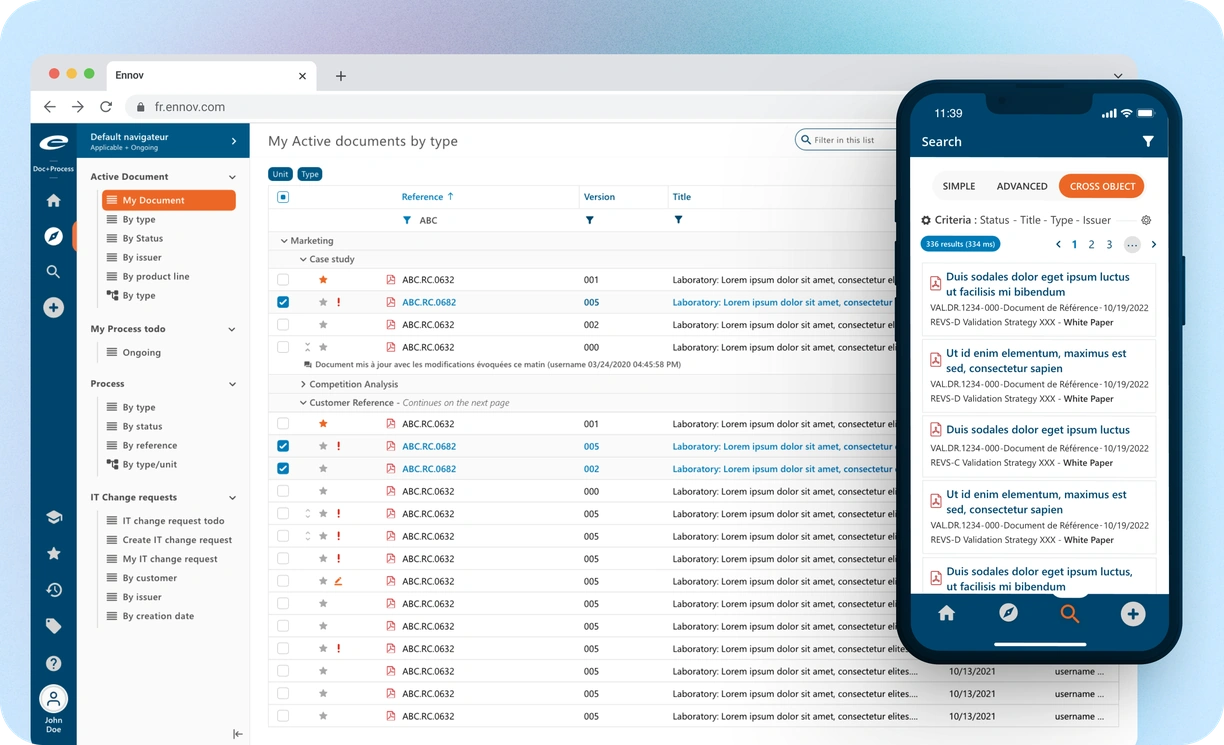This screenshot has width=1224, height=745.
Task: Collapse the navigation panel arrow icon
Action: 237,734
